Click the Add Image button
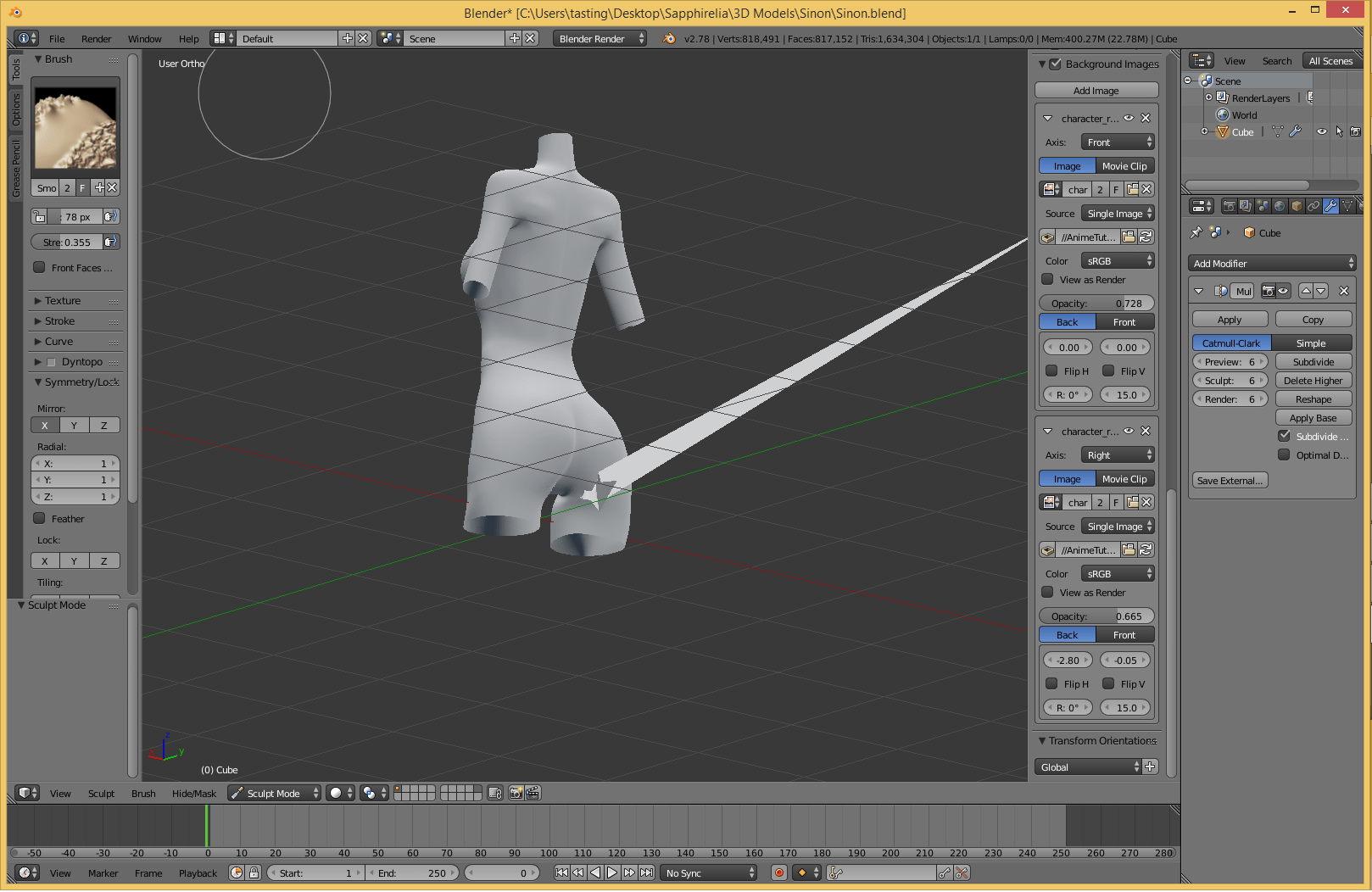Screen dimensions: 1372x892 (1096, 90)
